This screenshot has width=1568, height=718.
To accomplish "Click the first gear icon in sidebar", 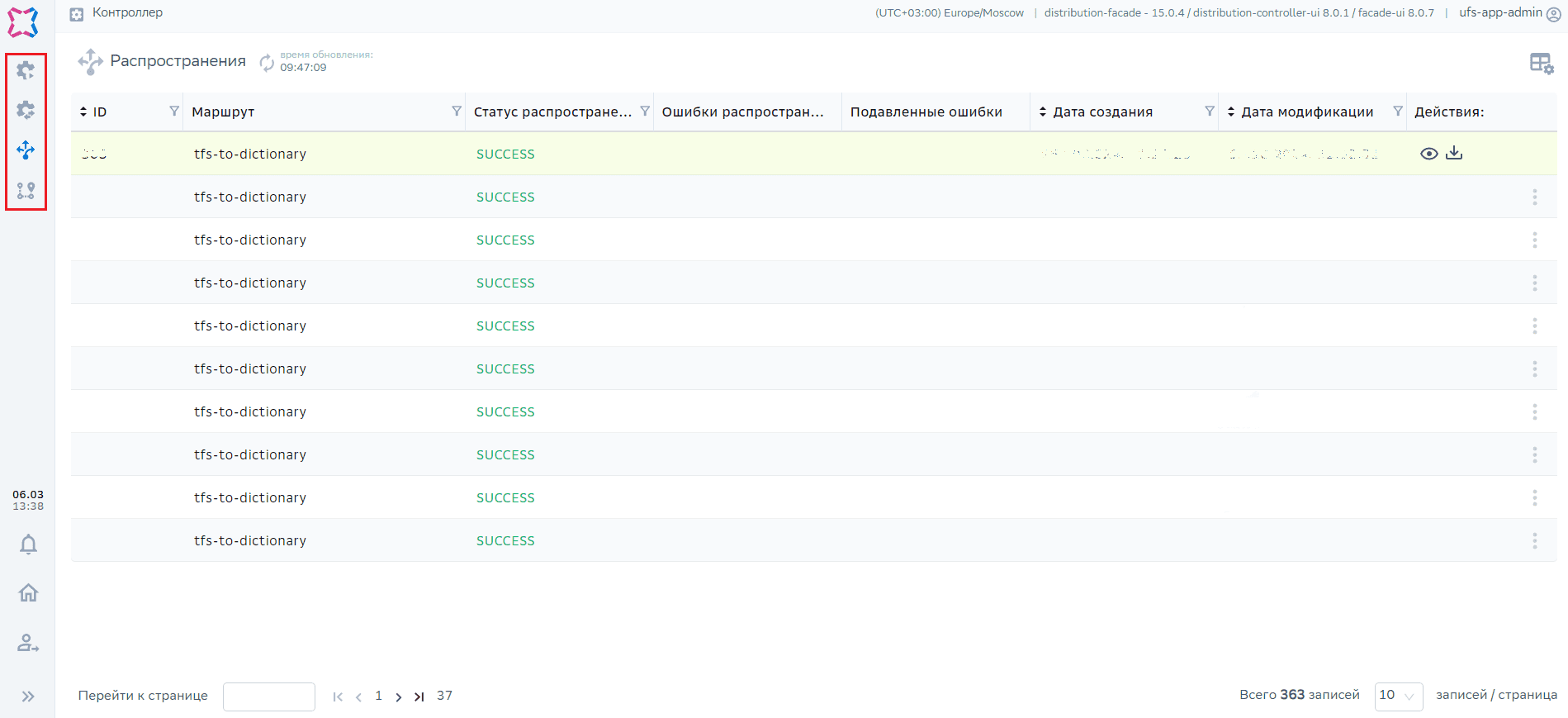I will click(x=26, y=70).
